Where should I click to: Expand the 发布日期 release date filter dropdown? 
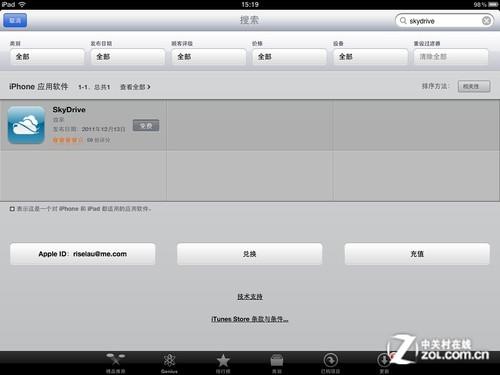click(x=128, y=57)
